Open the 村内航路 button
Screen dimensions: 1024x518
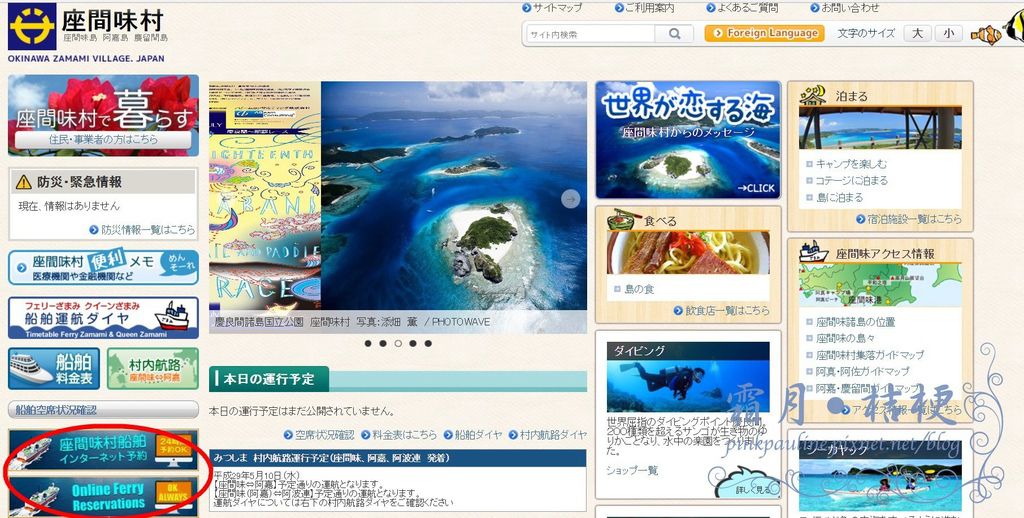(153, 368)
